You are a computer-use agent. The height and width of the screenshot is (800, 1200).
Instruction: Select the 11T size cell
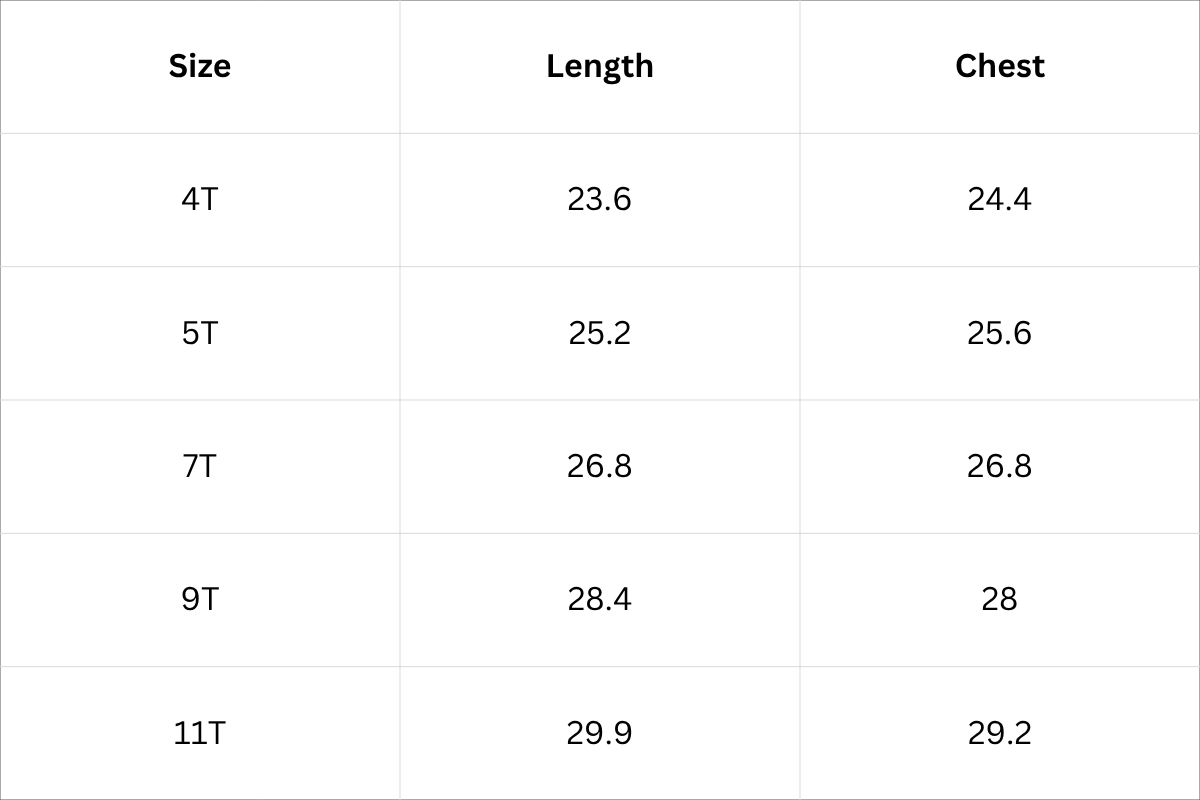[x=200, y=733]
